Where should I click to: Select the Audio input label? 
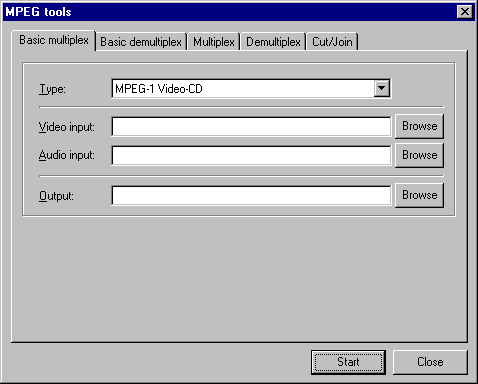(x=67, y=155)
